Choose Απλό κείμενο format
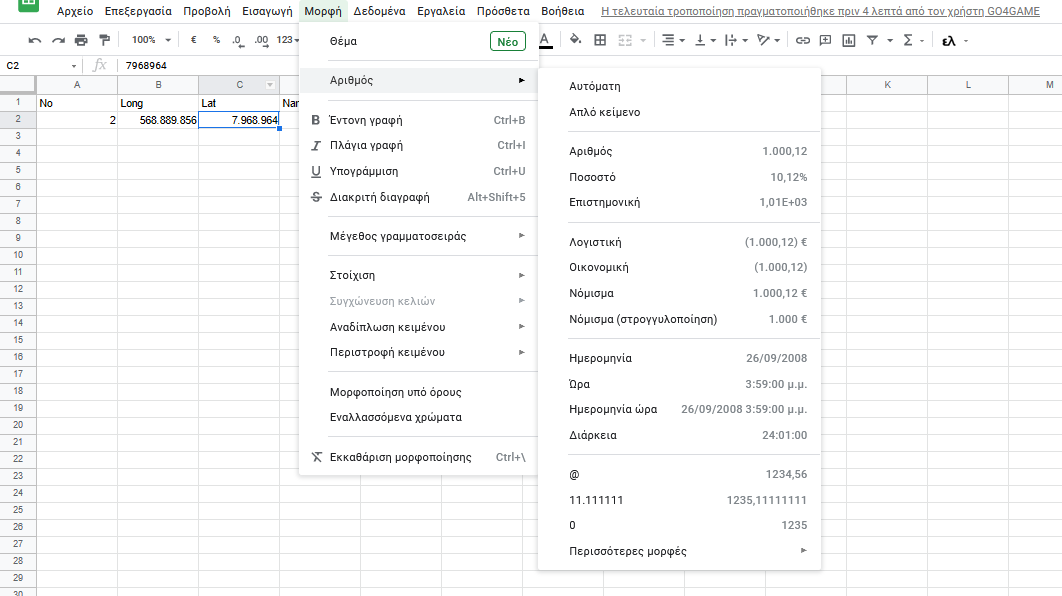This screenshot has height=596, width=1062. point(679,112)
